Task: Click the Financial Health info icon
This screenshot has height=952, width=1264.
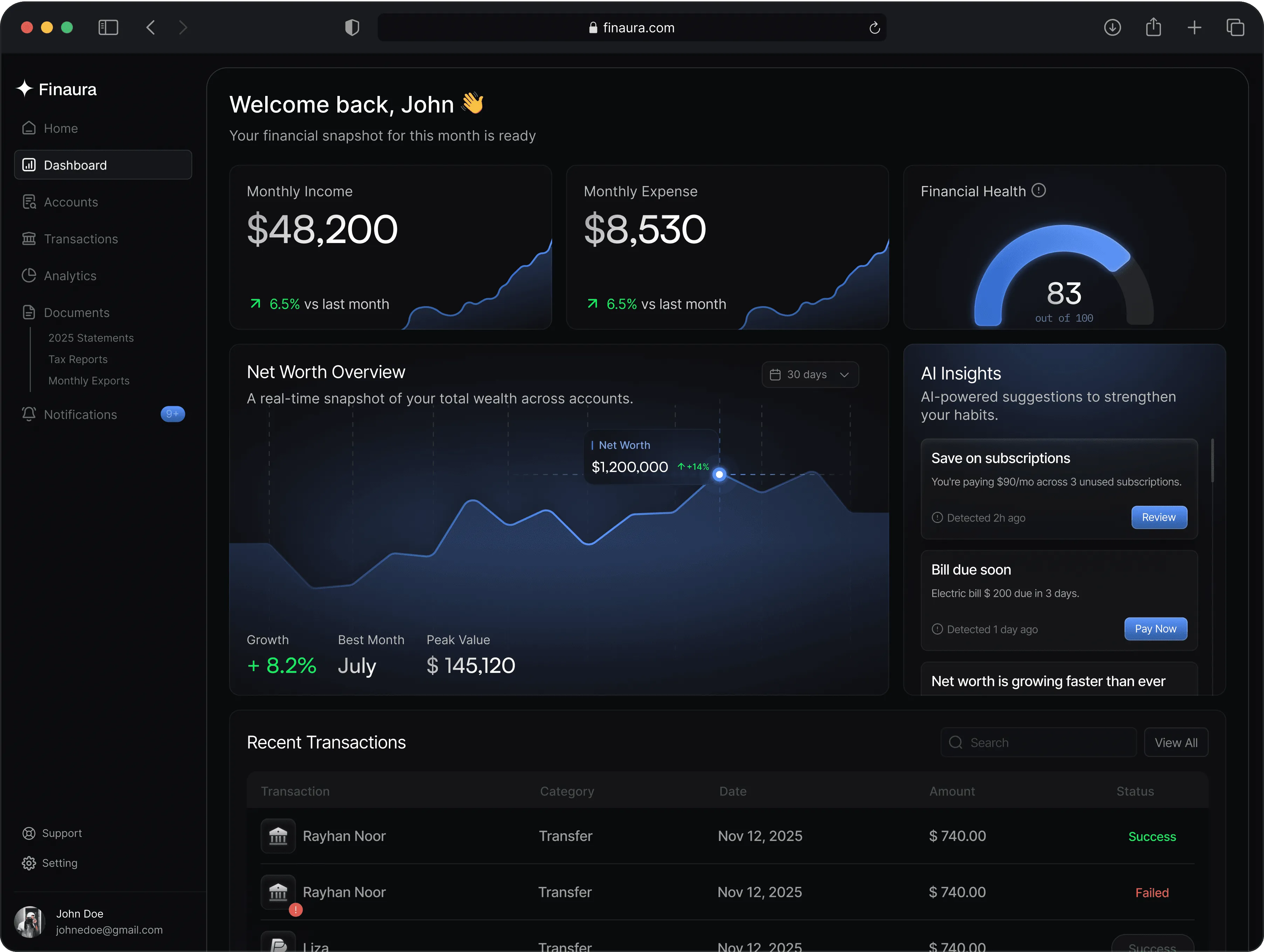Action: click(1039, 190)
